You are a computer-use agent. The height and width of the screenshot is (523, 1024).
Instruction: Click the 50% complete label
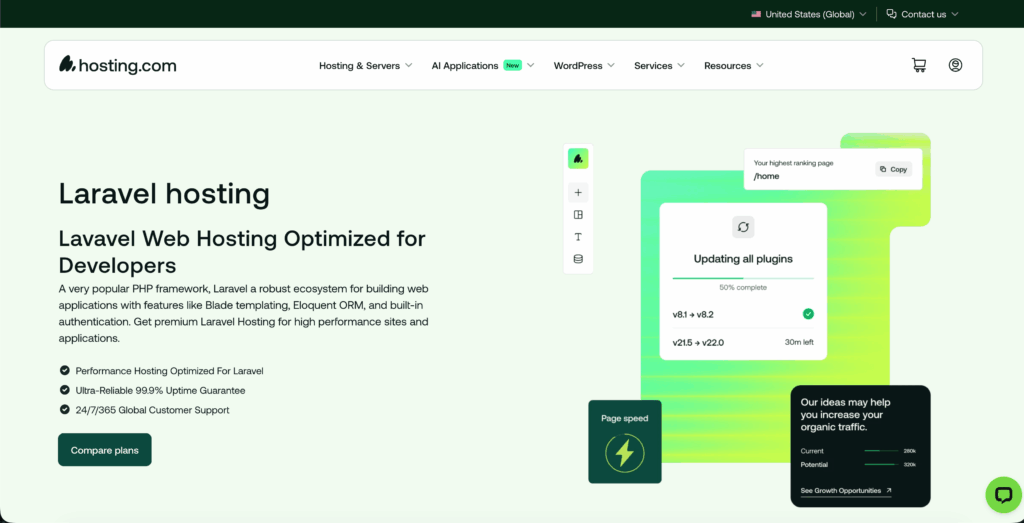(743, 287)
